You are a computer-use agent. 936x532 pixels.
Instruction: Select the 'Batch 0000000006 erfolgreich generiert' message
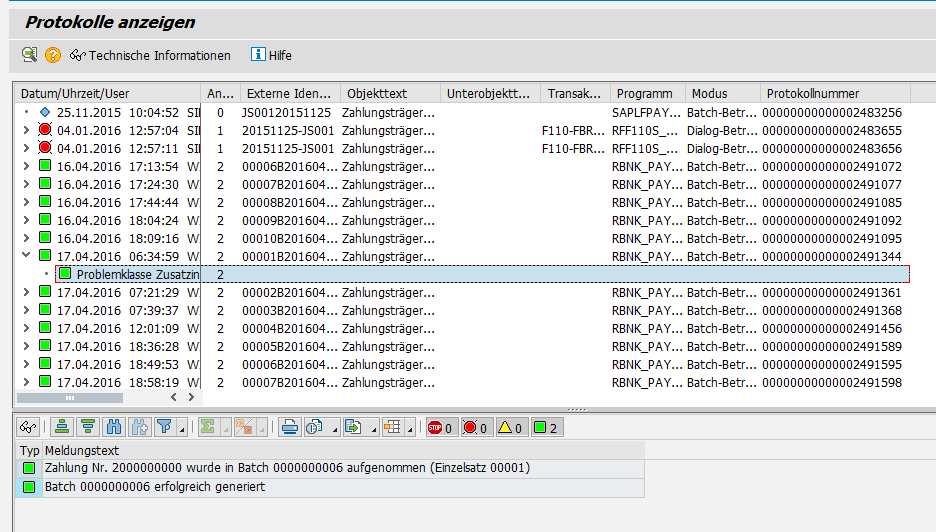tap(154, 487)
